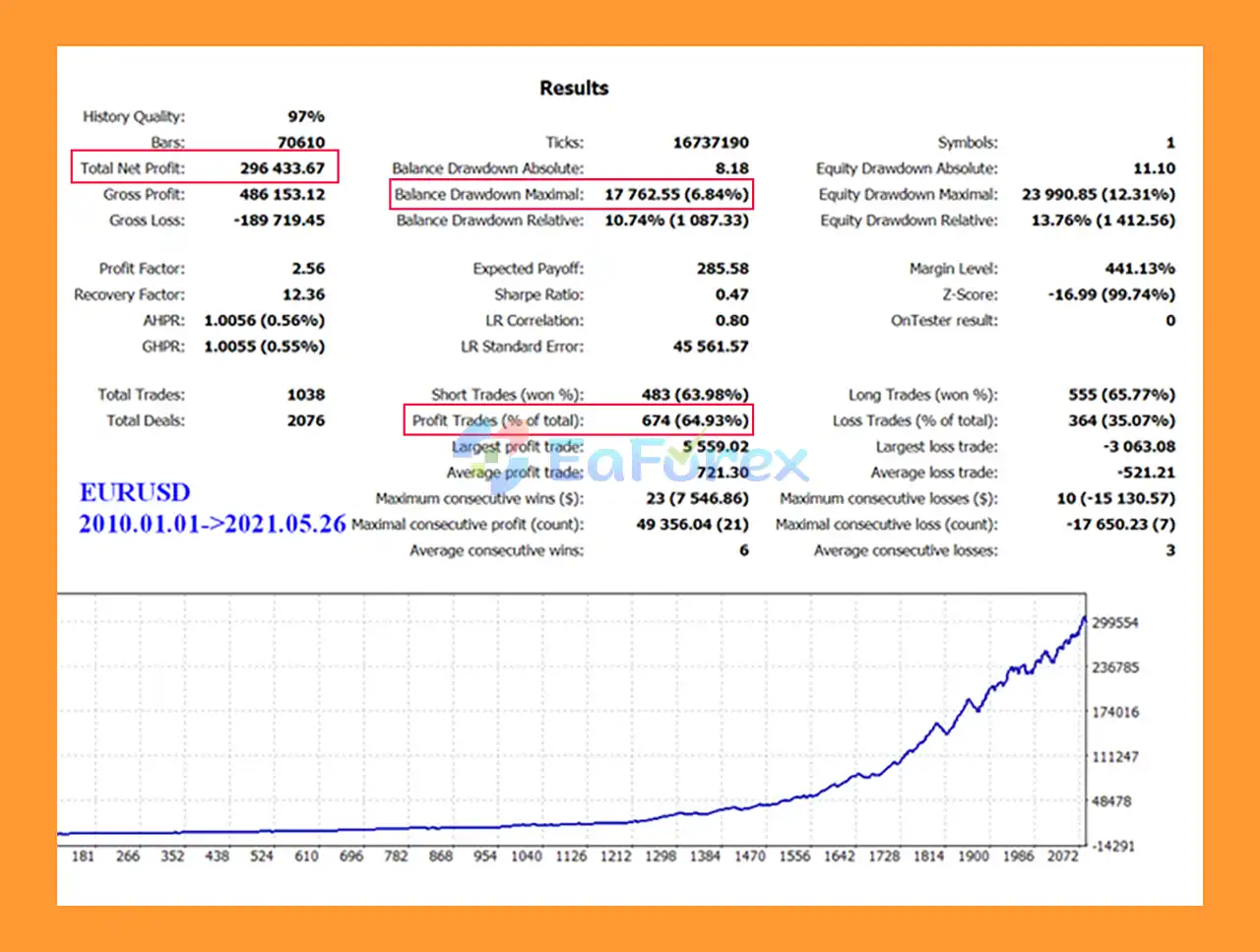Image resolution: width=1260 pixels, height=952 pixels.
Task: Click the Total Net Profit value 296 433.67
Action: (x=282, y=168)
